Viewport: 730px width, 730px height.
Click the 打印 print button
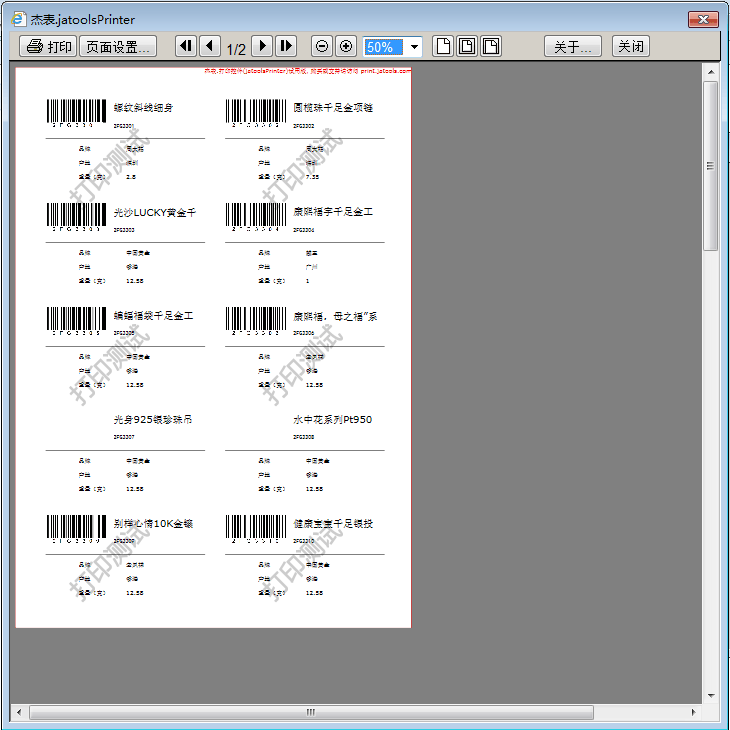(47, 46)
